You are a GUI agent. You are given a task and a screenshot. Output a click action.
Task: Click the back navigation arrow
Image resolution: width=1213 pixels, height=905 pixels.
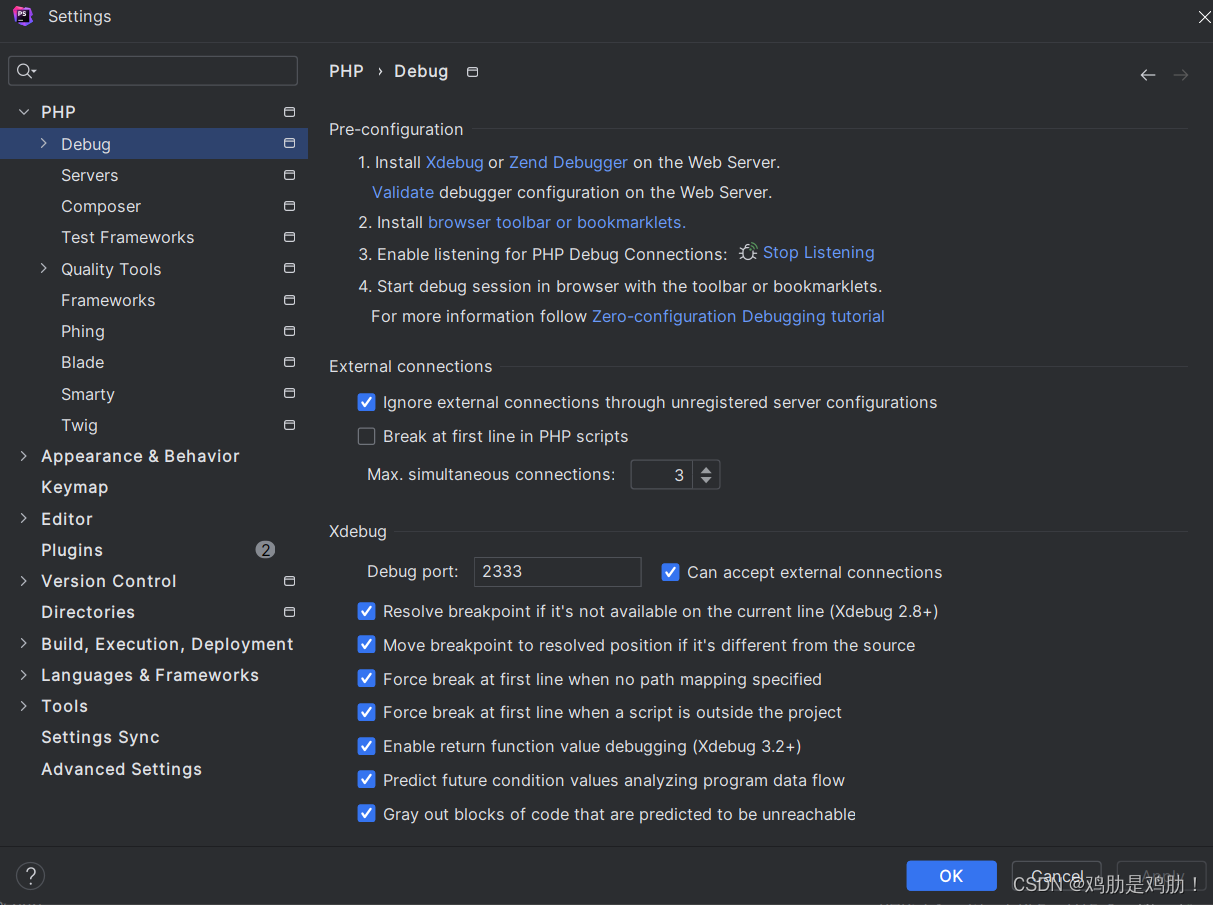(x=1147, y=74)
